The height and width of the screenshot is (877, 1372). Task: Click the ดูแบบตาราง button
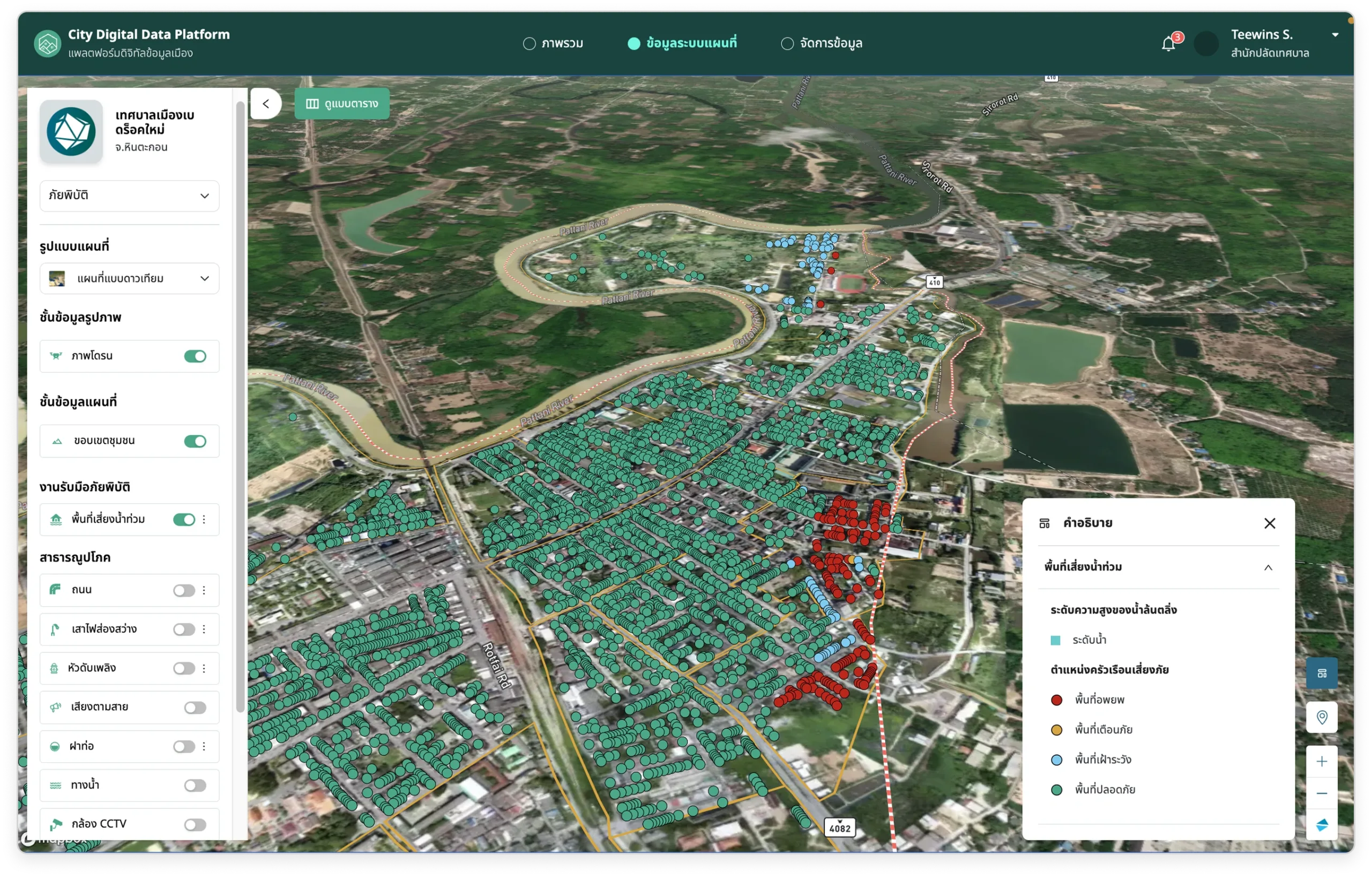pos(342,103)
